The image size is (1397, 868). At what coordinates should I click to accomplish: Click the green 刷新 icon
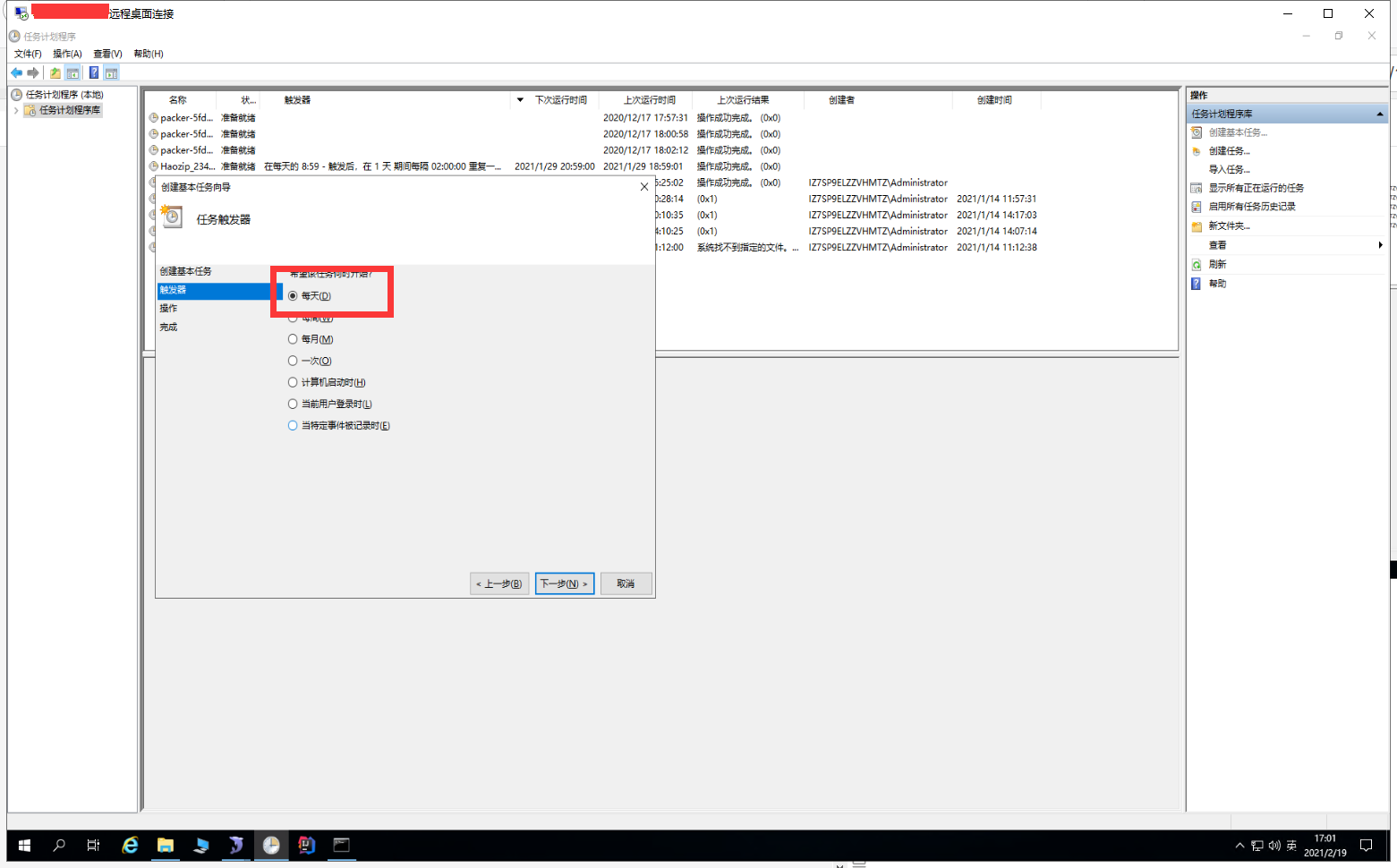[1197, 265]
